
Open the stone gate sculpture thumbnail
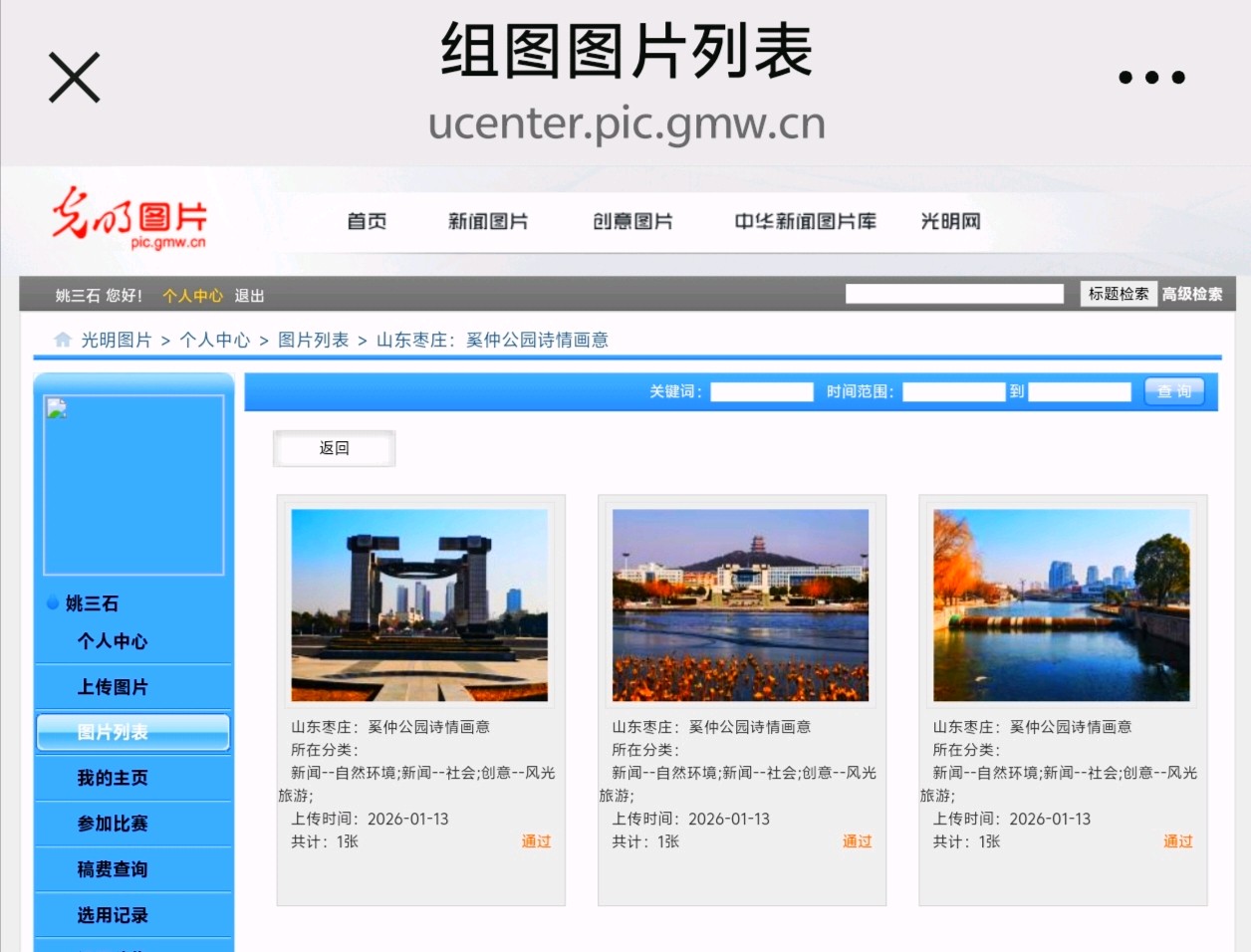tap(419, 605)
